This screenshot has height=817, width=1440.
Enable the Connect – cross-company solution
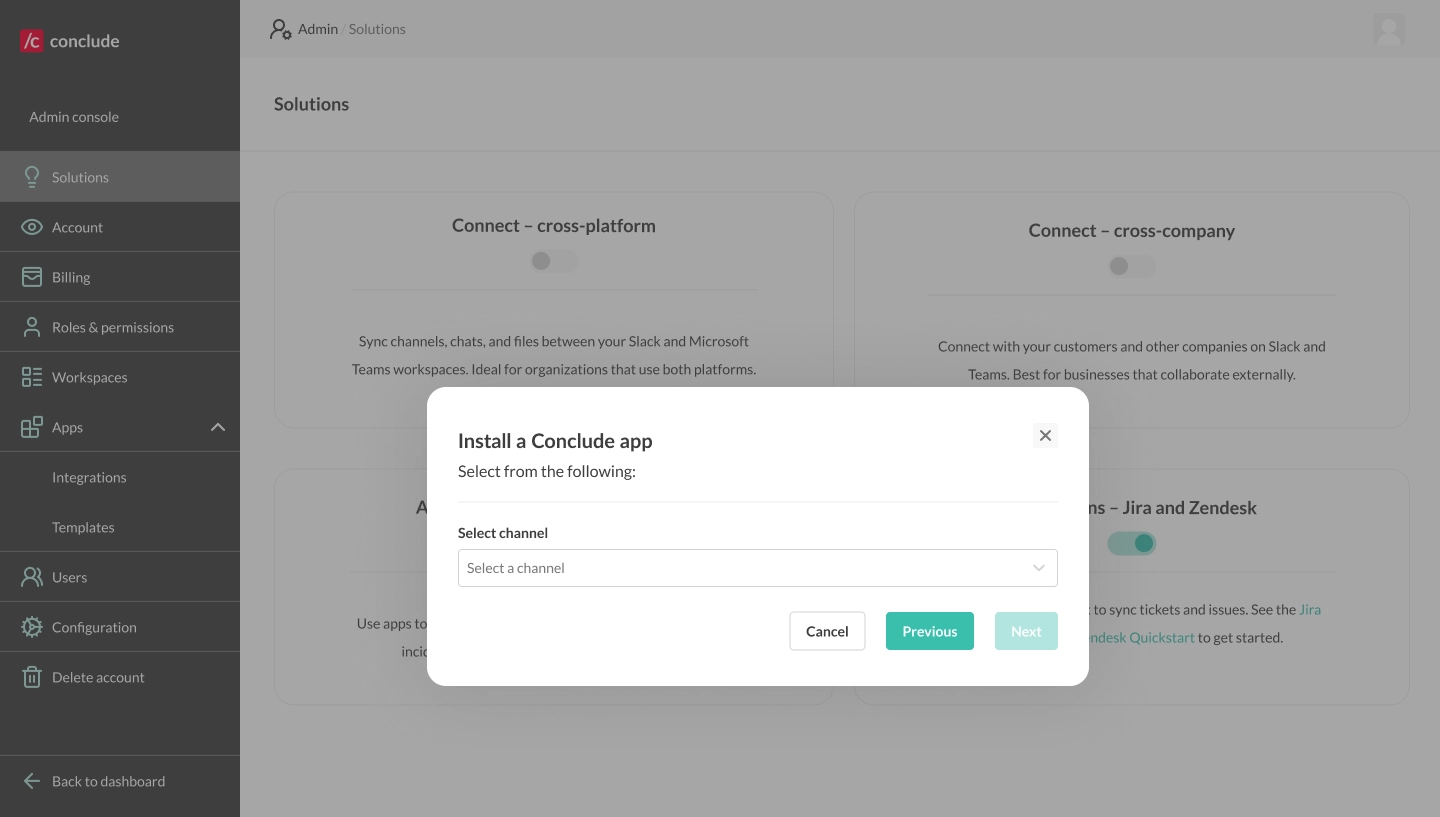coord(1131,266)
